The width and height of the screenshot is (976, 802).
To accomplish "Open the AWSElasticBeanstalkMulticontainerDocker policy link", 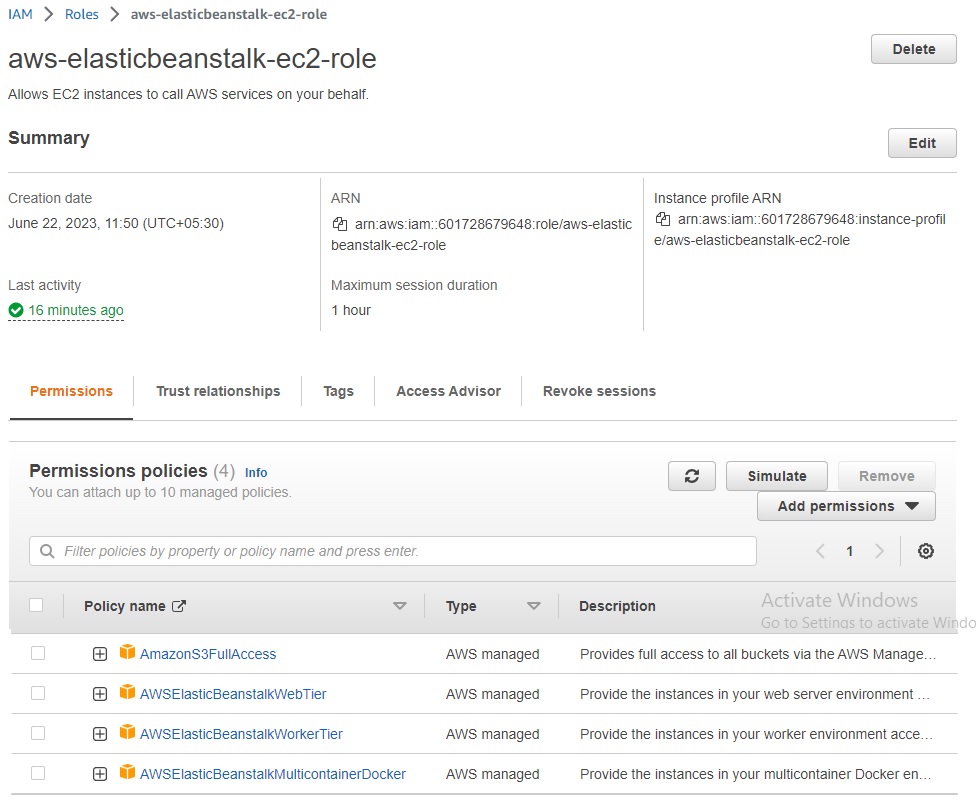I will (273, 774).
